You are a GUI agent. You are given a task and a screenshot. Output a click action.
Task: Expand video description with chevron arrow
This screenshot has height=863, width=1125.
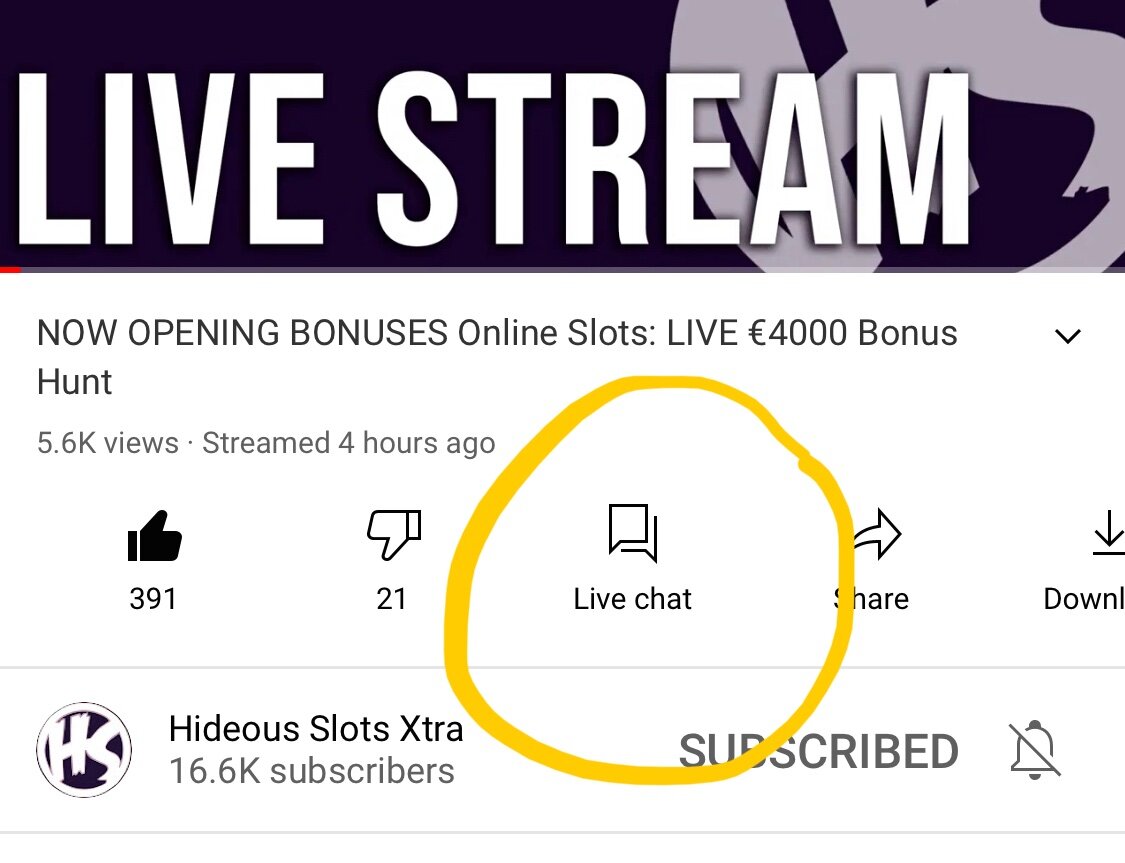coord(1068,336)
